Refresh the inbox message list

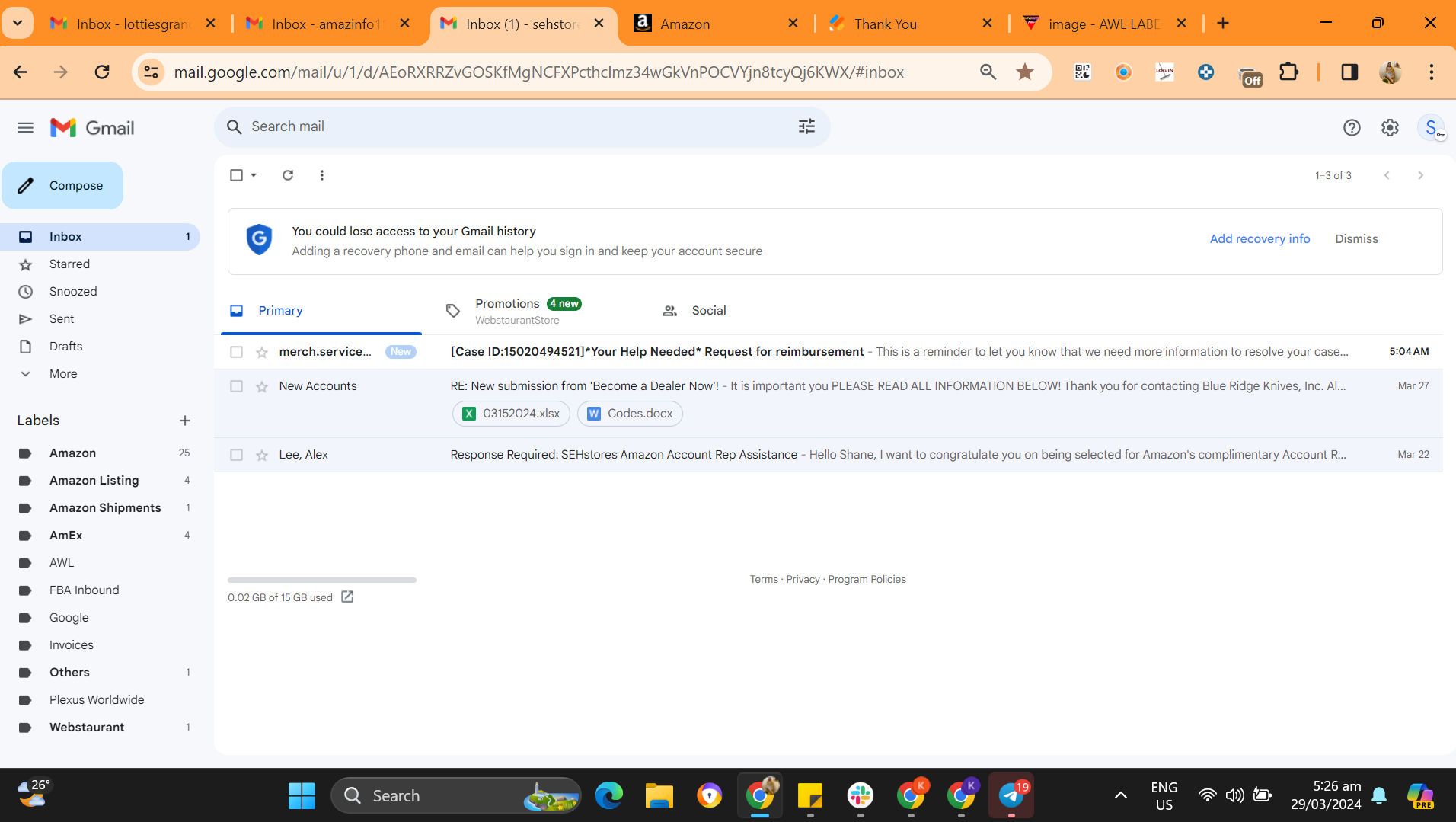(288, 175)
